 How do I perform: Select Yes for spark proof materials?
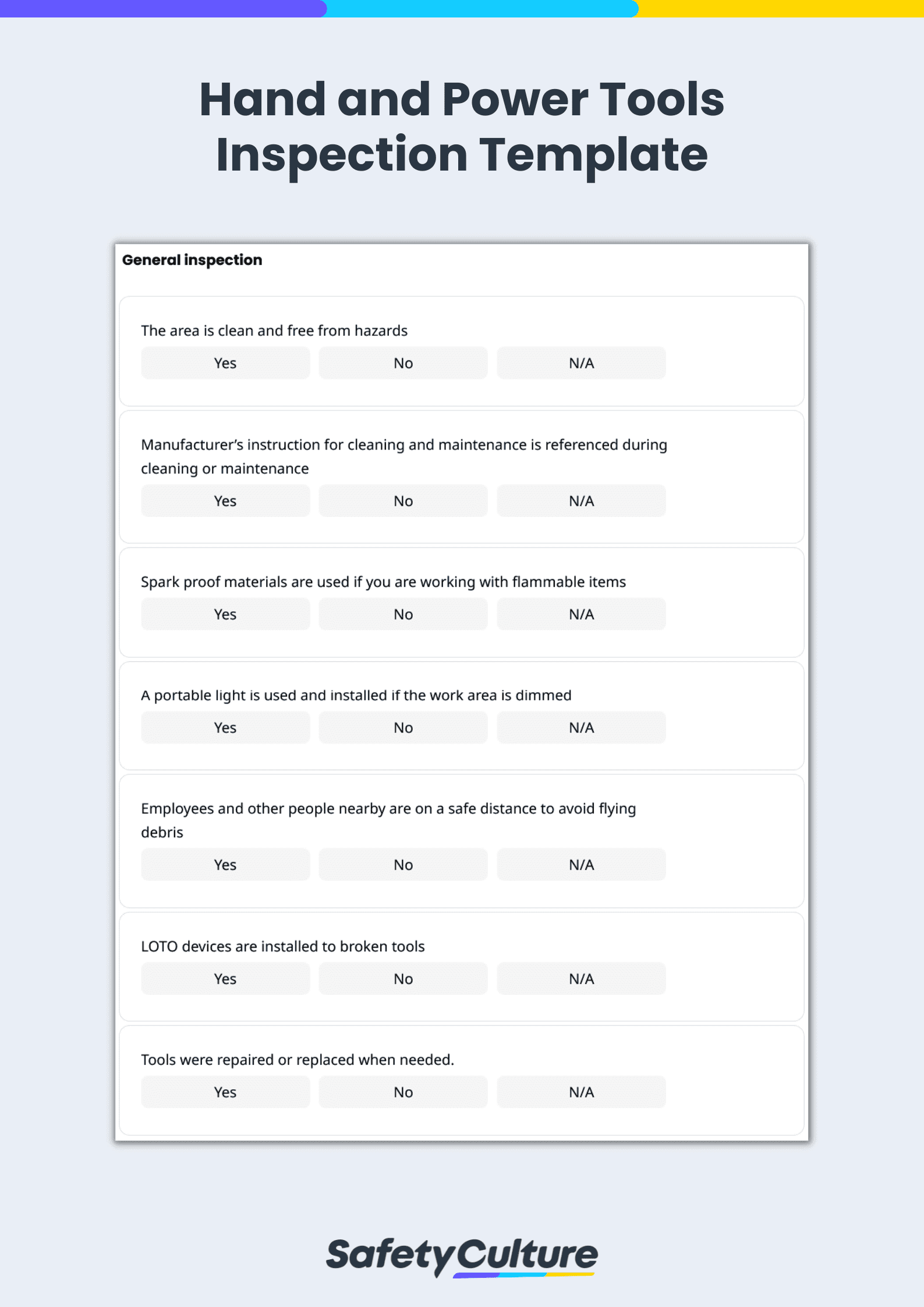[225, 614]
